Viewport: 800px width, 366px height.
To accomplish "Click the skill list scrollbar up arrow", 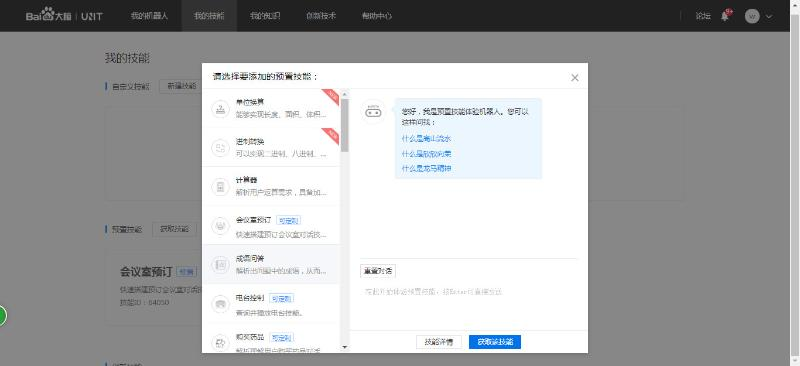I will point(344,94).
